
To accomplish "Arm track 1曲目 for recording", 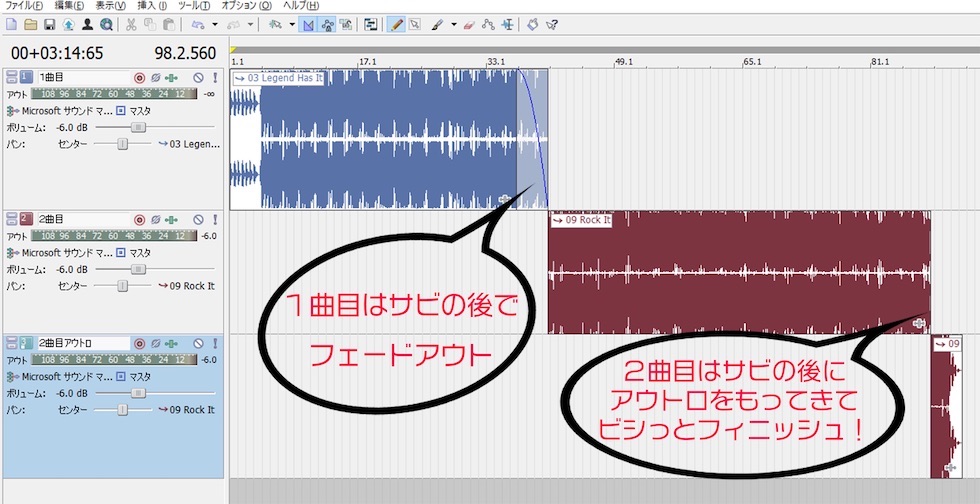I will click(x=140, y=78).
